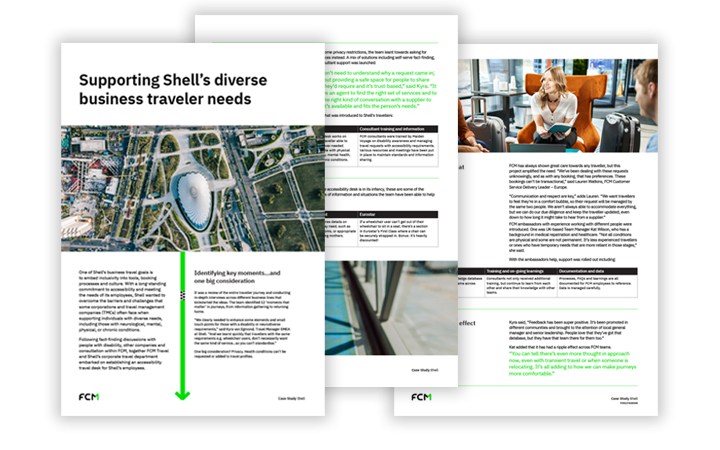Click paragraph starting 'FCM has always shown great care'
Image resolution: width=720 pixels, height=450 pixels.
click(x=571, y=176)
